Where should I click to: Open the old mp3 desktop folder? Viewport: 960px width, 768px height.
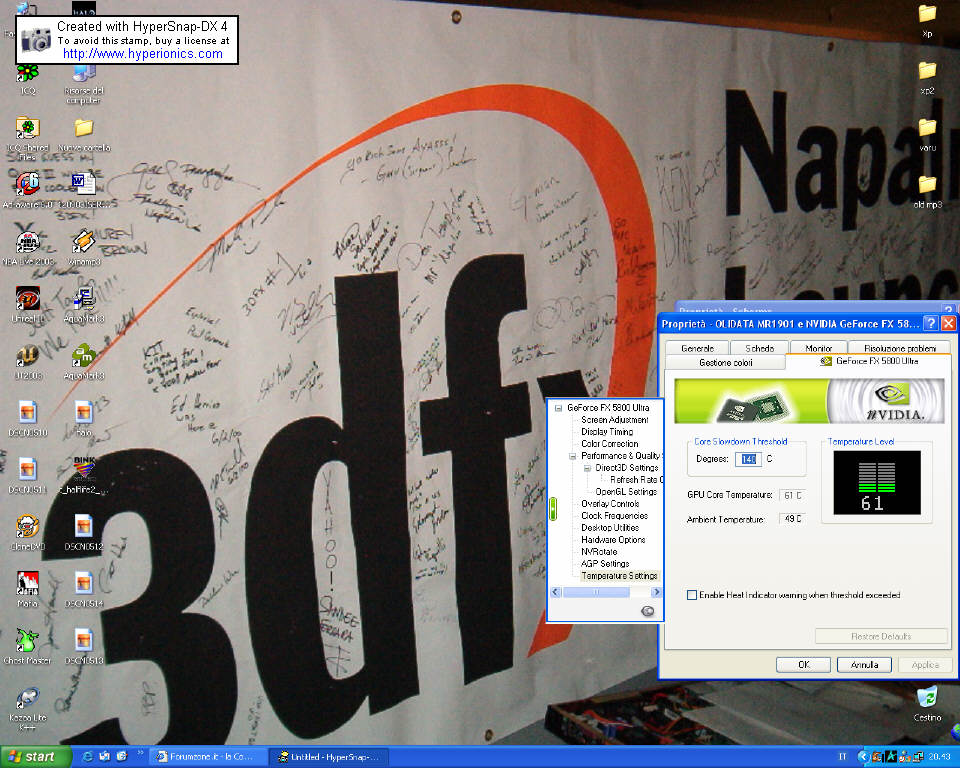927,192
